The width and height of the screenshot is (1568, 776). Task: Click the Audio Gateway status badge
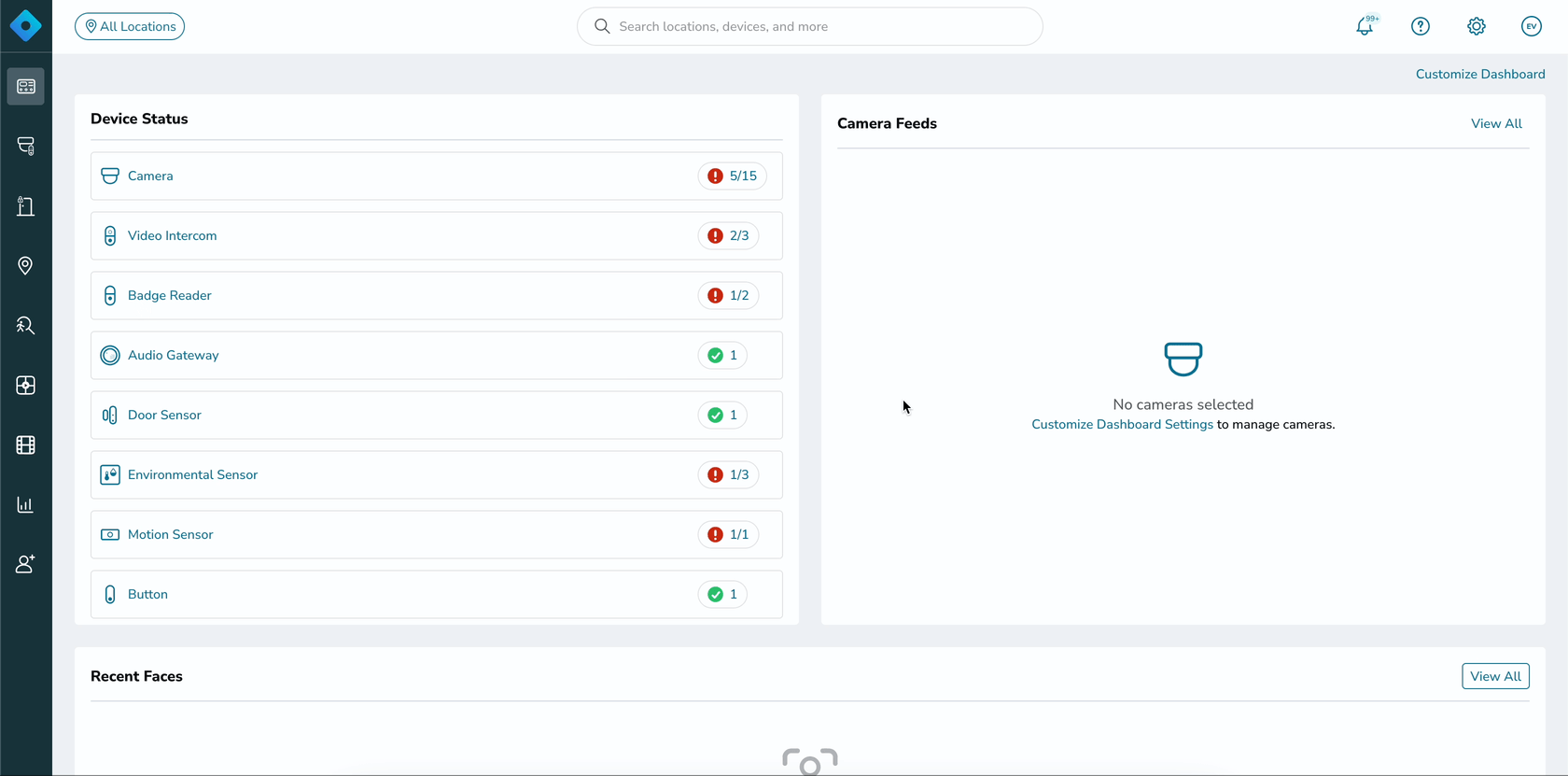pyautogui.click(x=722, y=355)
